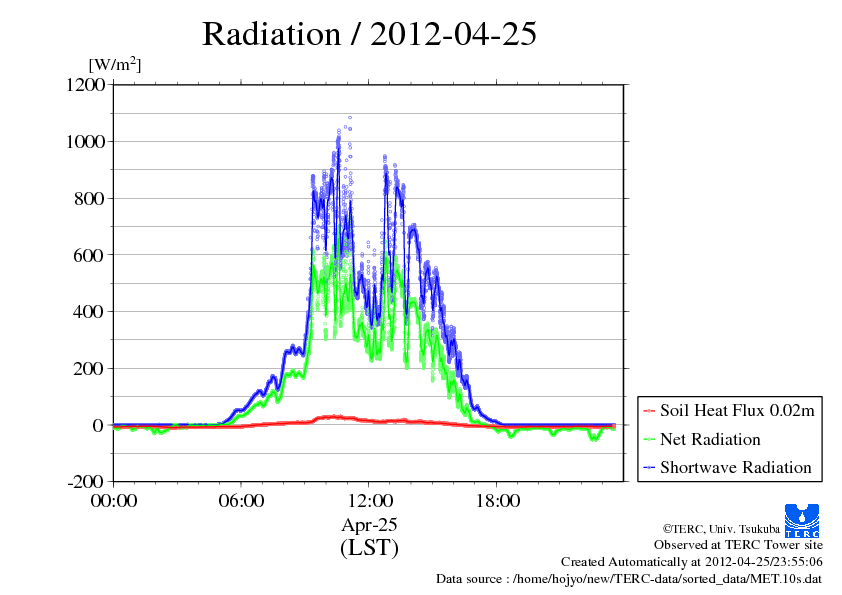Click the y-axis label '1200'
This screenshot has height=595, width=842.
[85, 85]
